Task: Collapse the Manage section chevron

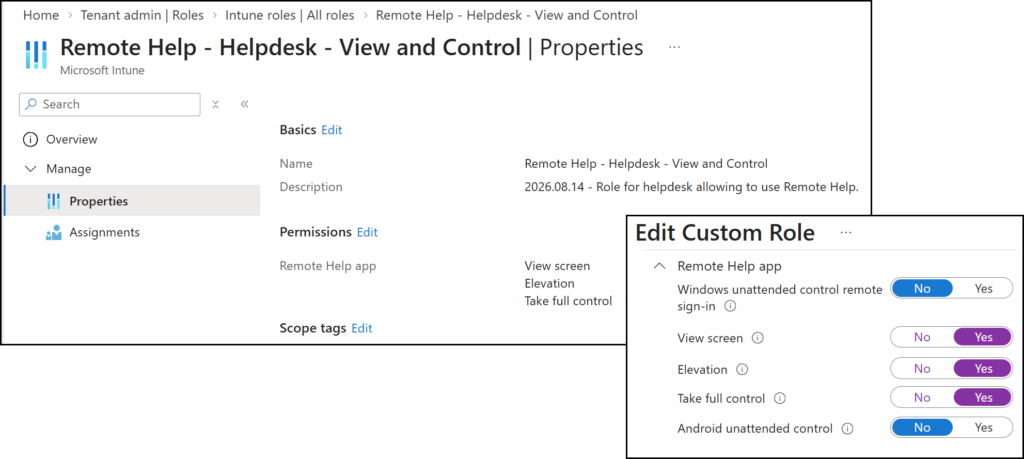Action: [30, 169]
